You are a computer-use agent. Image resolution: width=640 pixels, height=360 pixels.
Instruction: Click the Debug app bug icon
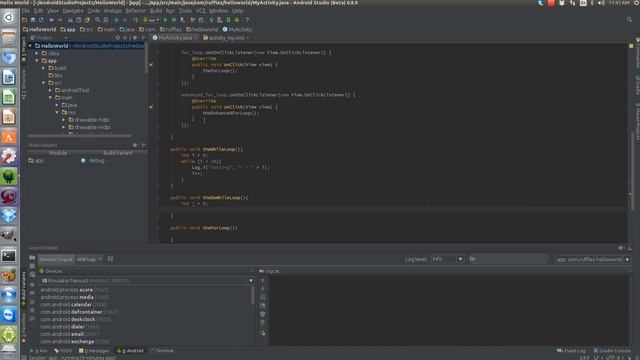click(174, 20)
